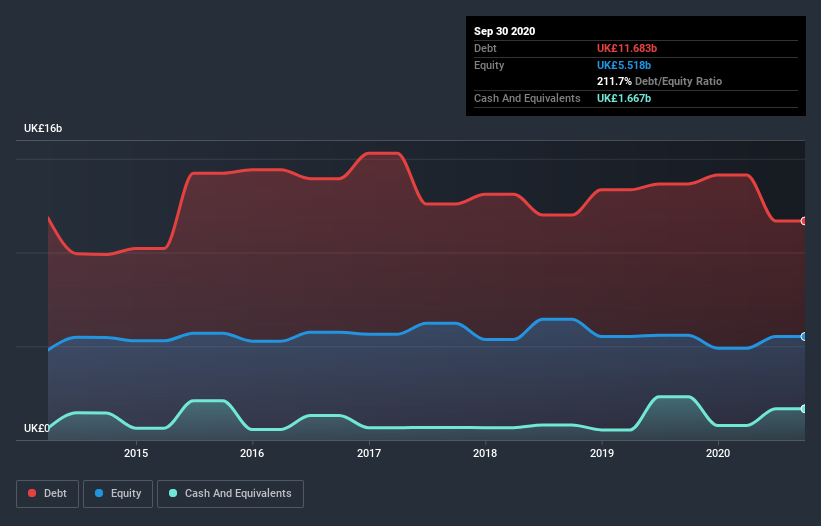Click the Sep 30 2020 tooltip date
821x526 pixels.
[x=505, y=31]
